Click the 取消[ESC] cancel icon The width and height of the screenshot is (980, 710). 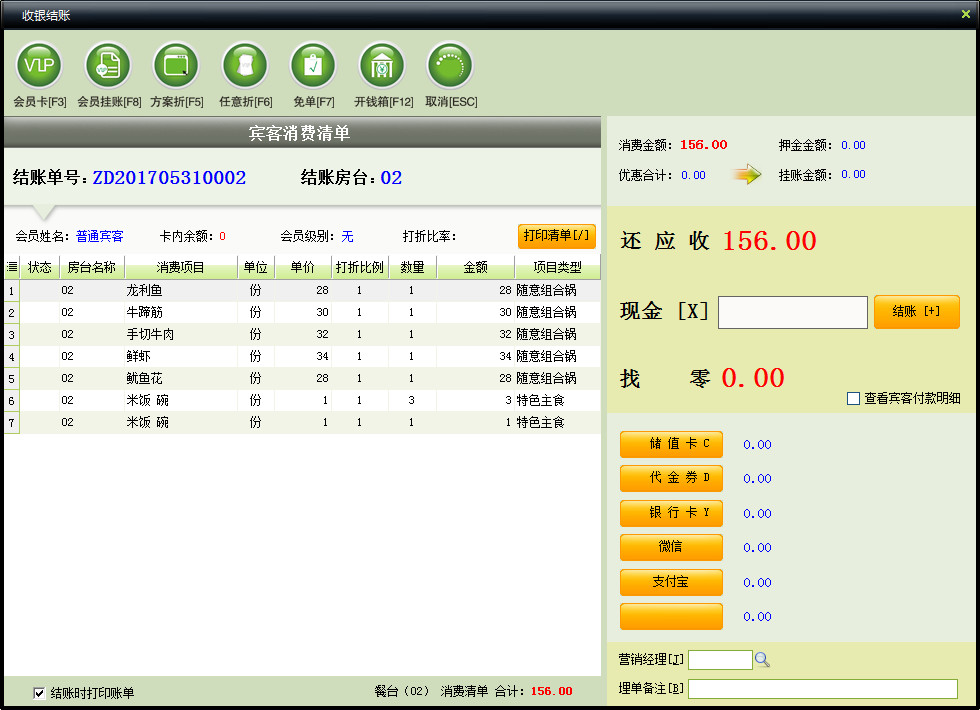tap(450, 66)
